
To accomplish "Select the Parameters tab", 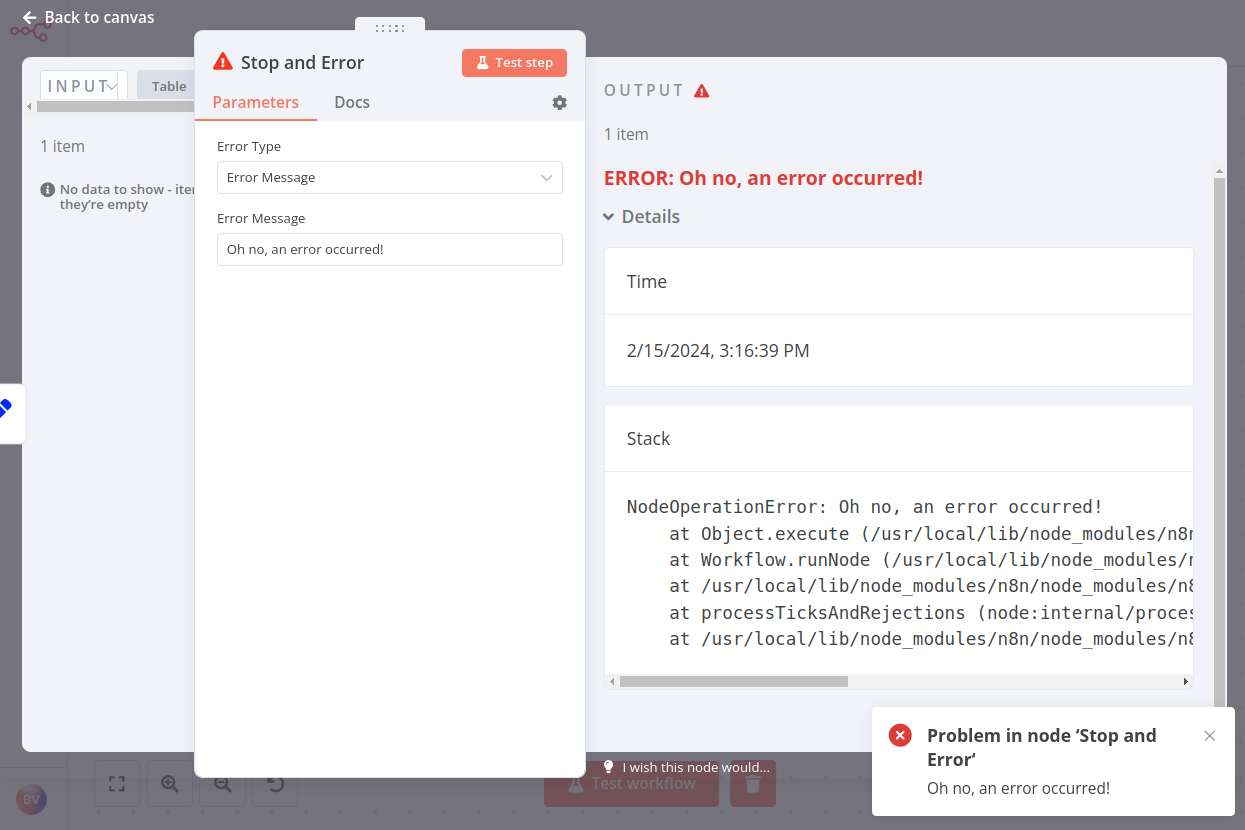I will (256, 102).
